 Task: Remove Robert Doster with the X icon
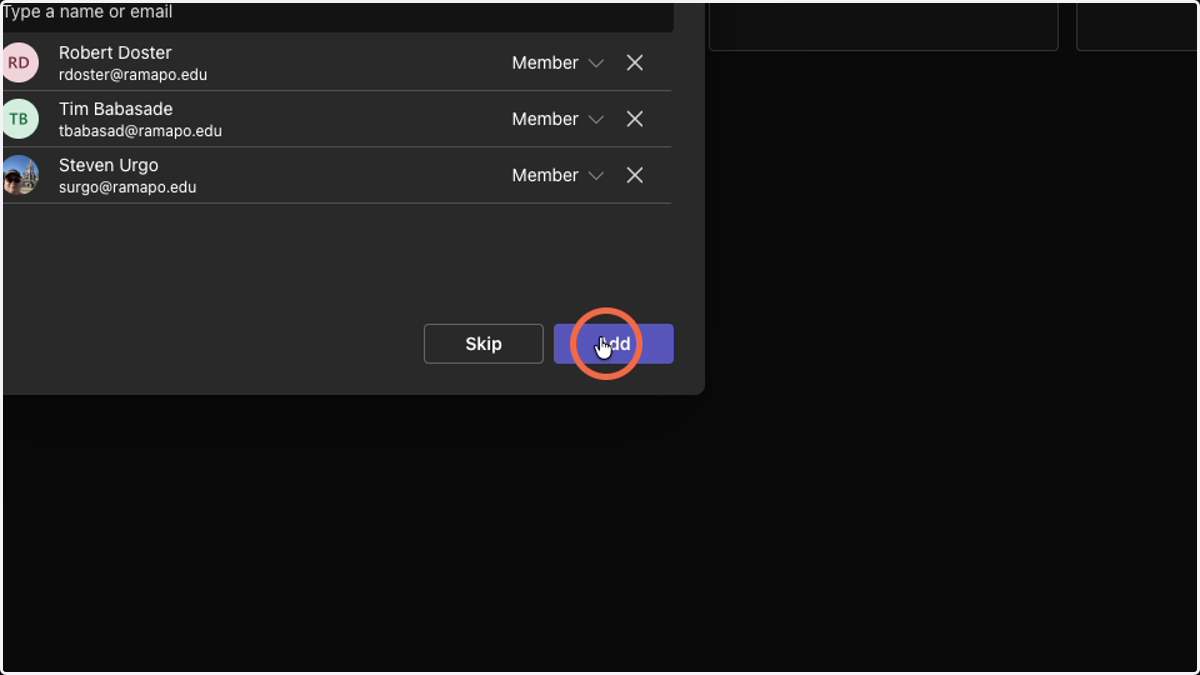coord(634,63)
